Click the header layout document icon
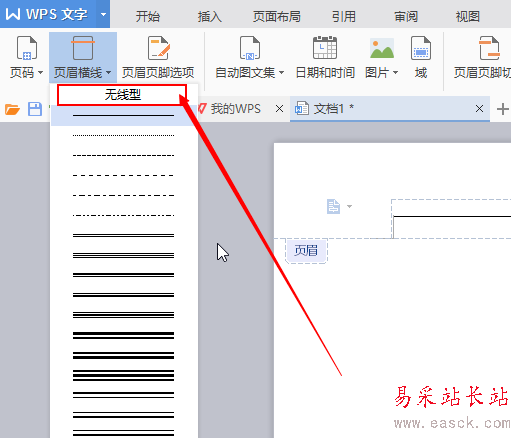This screenshot has width=511, height=438. point(333,206)
